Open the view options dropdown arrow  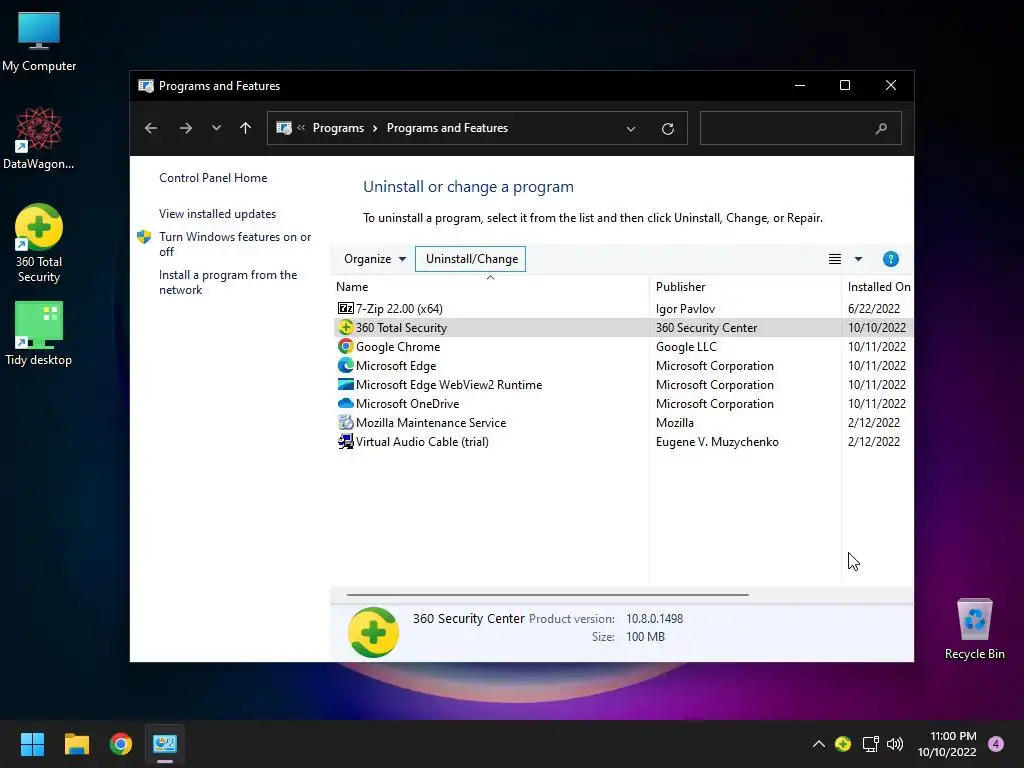point(858,259)
